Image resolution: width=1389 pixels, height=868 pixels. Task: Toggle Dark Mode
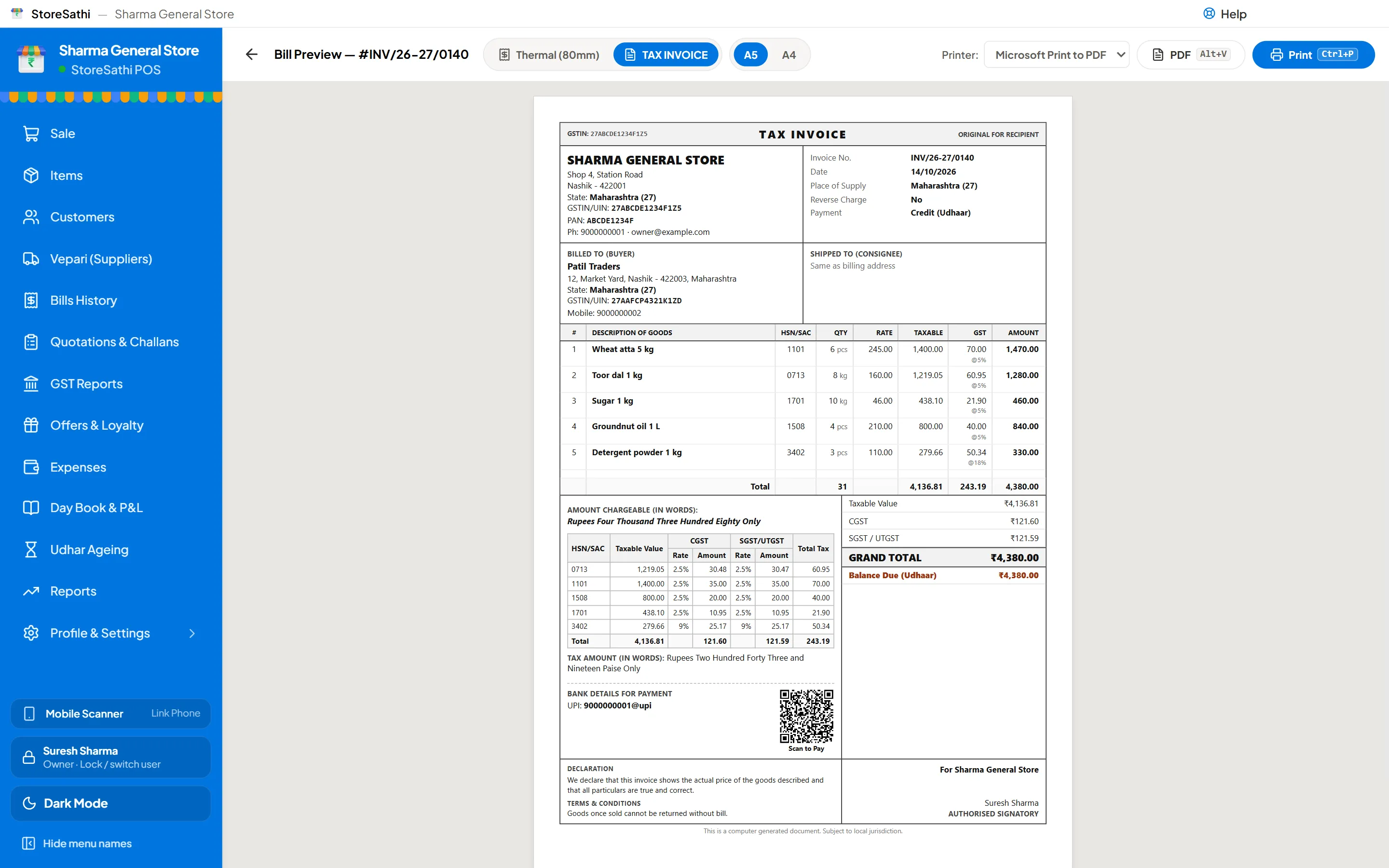click(x=111, y=803)
